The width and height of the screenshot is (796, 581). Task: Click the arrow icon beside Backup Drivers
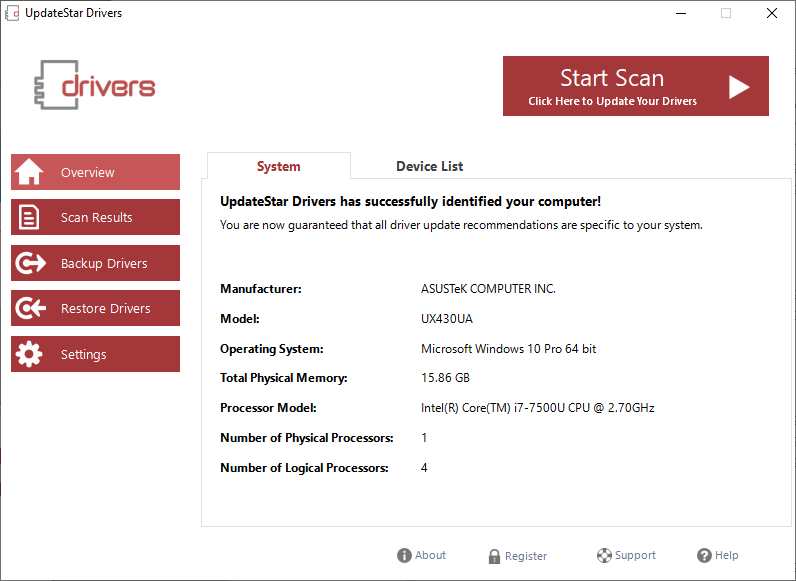(x=30, y=263)
